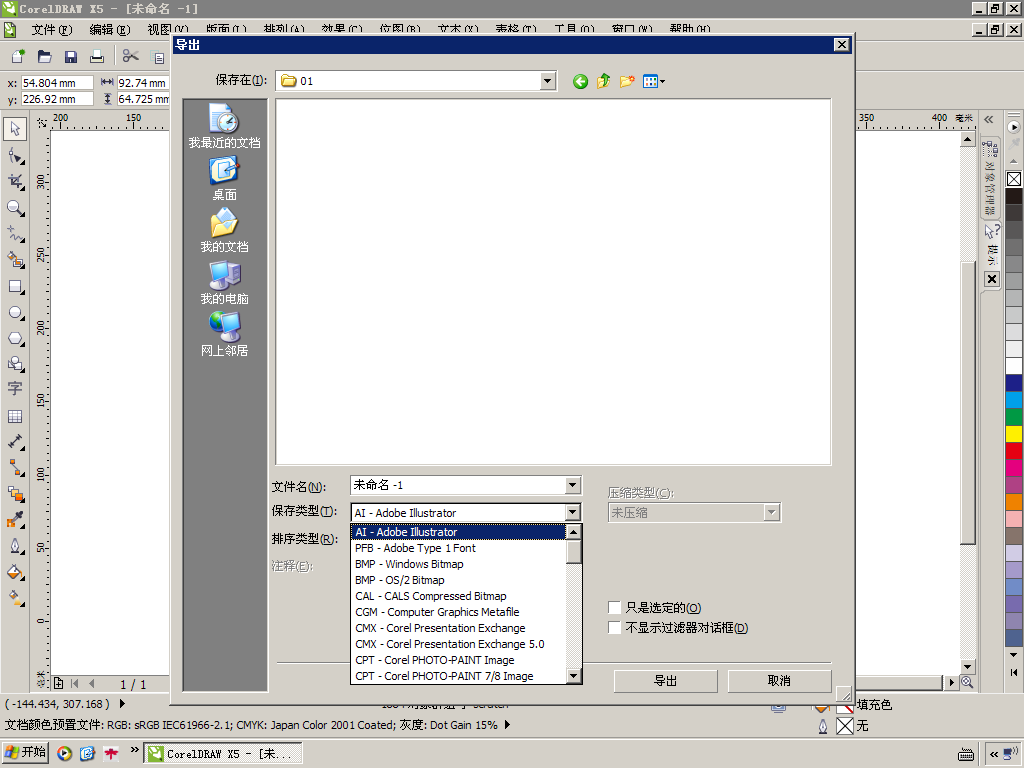Choose CAL - CALS Compressed Bitmap

pos(458,596)
